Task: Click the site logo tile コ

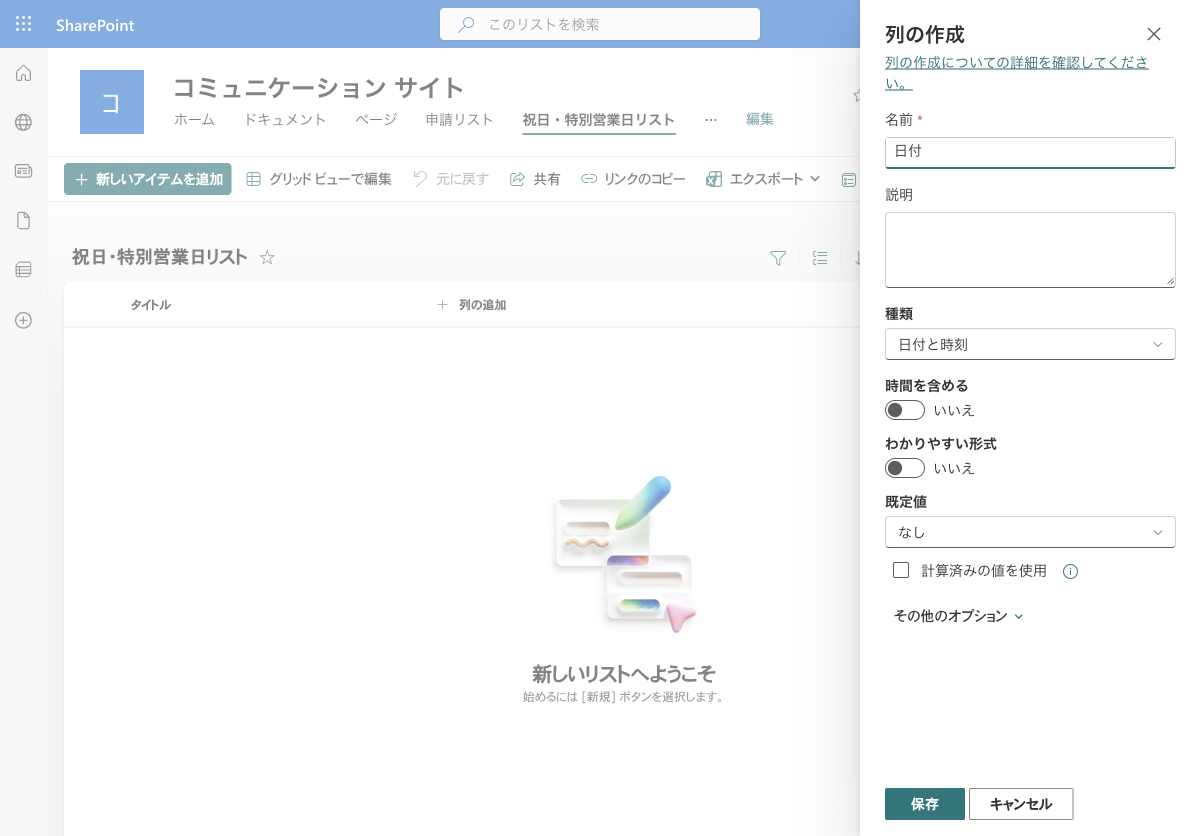Action: tap(112, 102)
